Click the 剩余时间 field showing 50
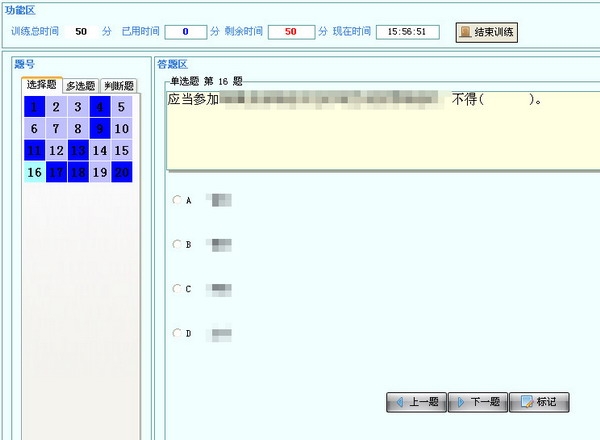Viewport: 600px width, 440px height. (291, 32)
